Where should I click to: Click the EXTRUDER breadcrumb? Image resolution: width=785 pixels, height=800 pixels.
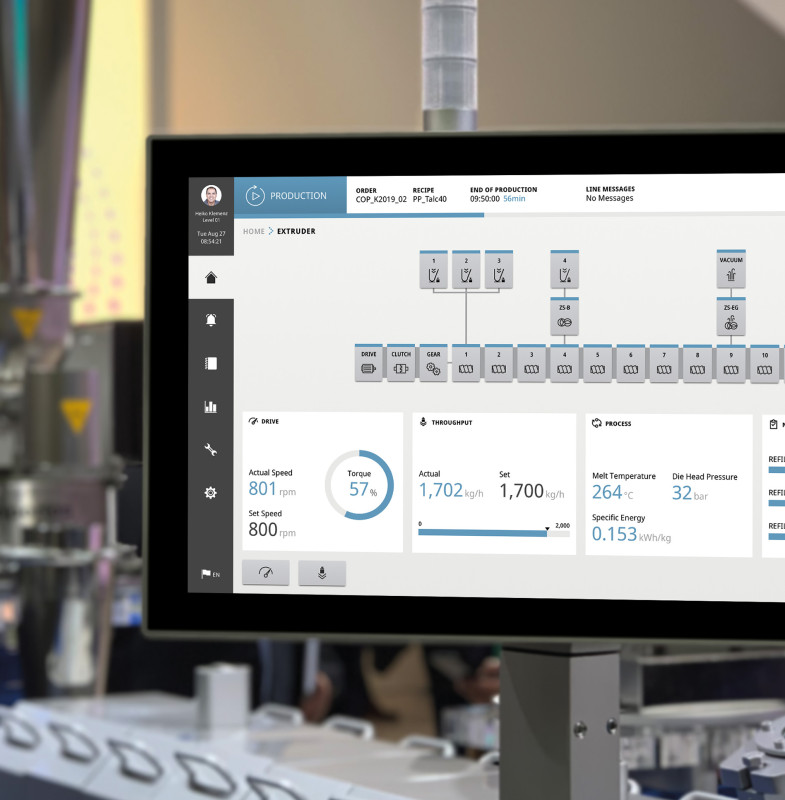pos(296,231)
